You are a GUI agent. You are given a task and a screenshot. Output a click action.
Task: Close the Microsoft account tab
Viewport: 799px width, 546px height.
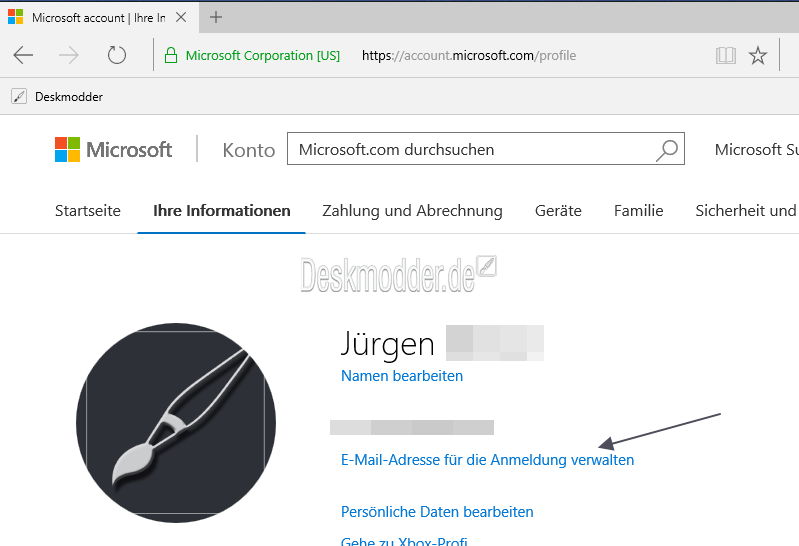180,17
